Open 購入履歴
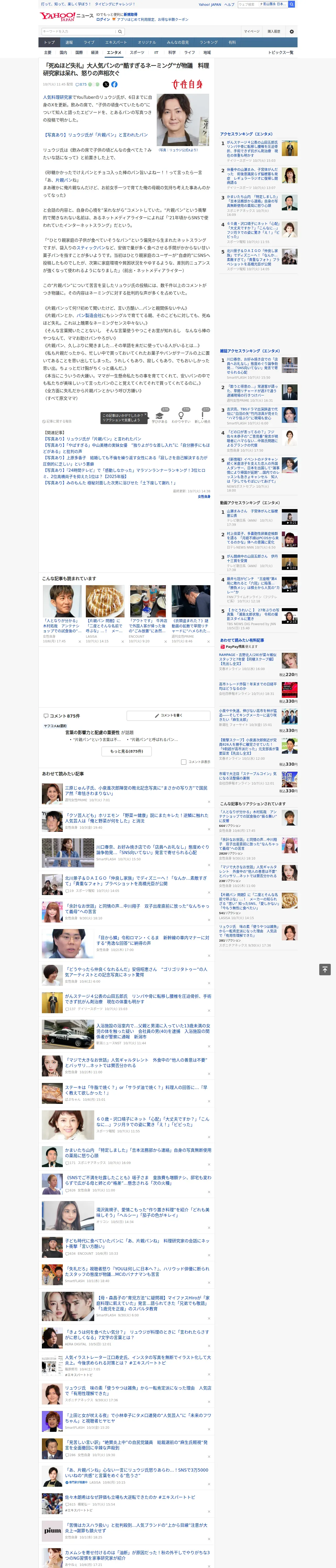Viewport: 336px width, 1568px height. click(274, 31)
